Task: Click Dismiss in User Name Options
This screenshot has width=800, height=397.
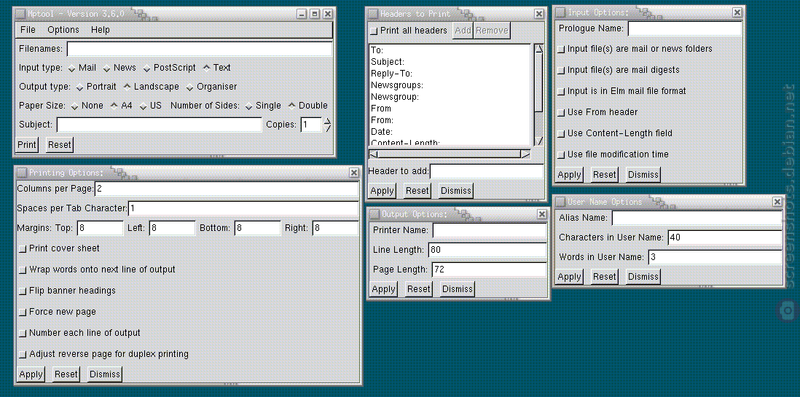Action: [x=643, y=277]
